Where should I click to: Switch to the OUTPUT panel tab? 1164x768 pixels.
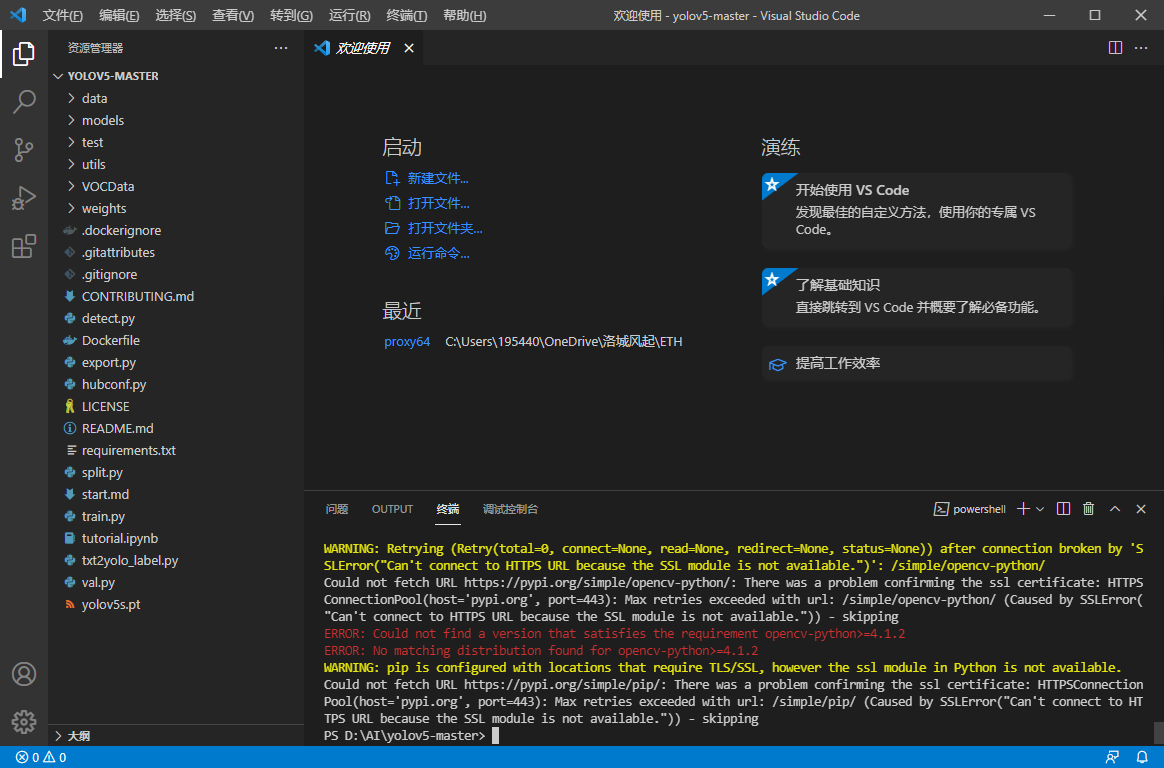click(x=392, y=509)
